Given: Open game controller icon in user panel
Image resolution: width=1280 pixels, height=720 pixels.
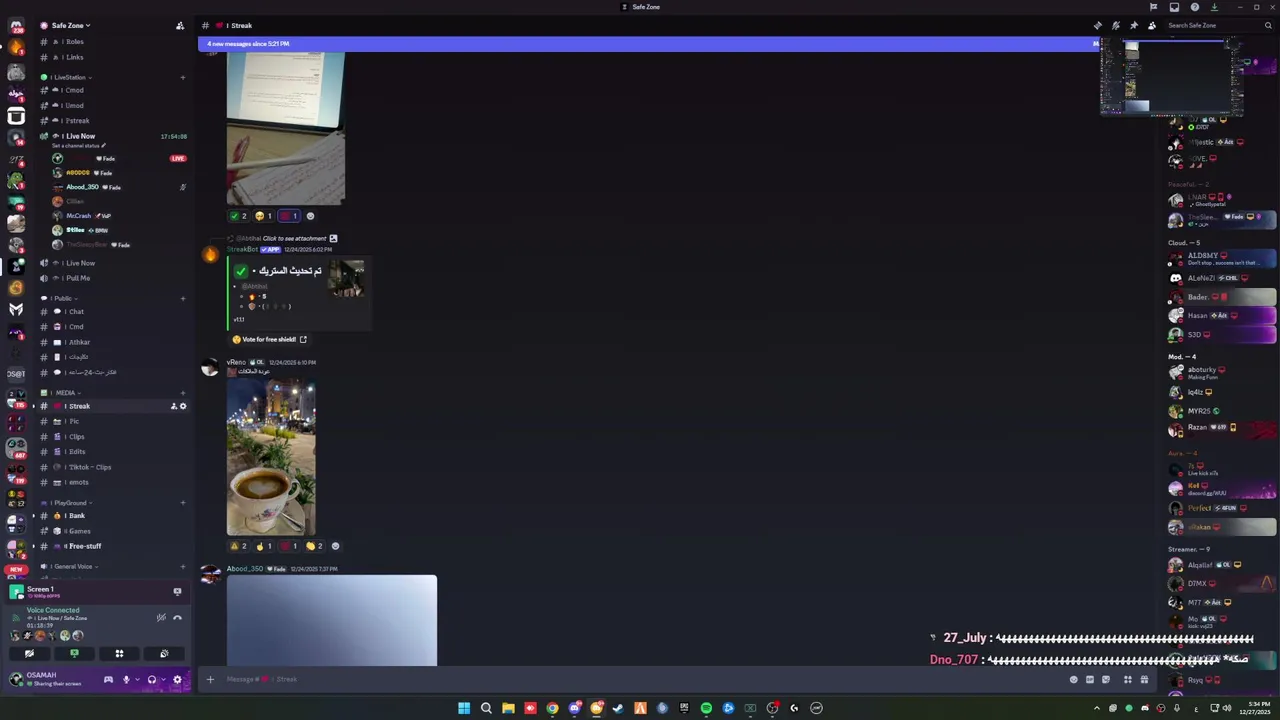Looking at the screenshot, I should pyautogui.click(x=108, y=679).
